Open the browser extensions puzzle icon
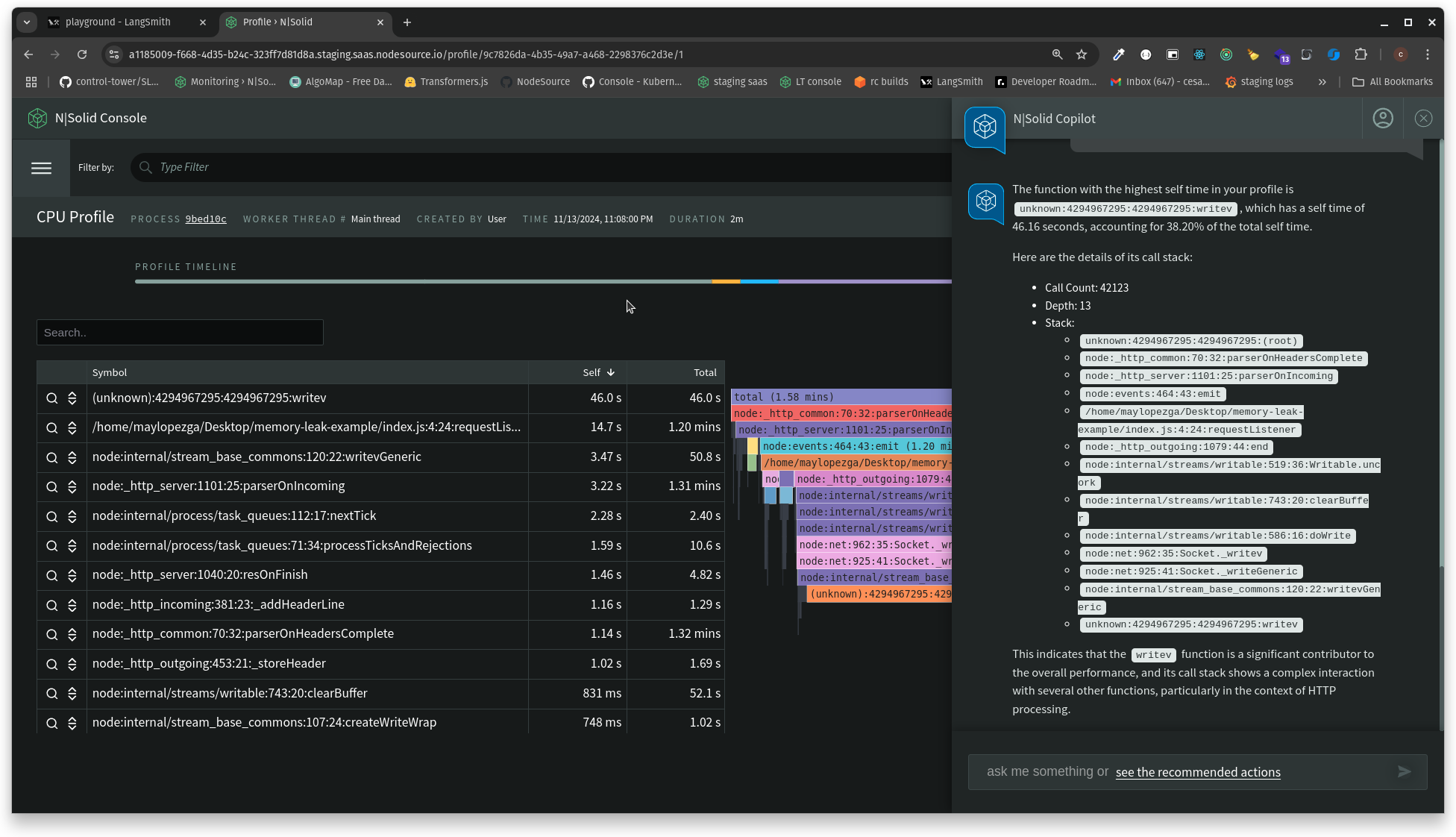Image resolution: width=1456 pixels, height=837 pixels. click(1361, 54)
